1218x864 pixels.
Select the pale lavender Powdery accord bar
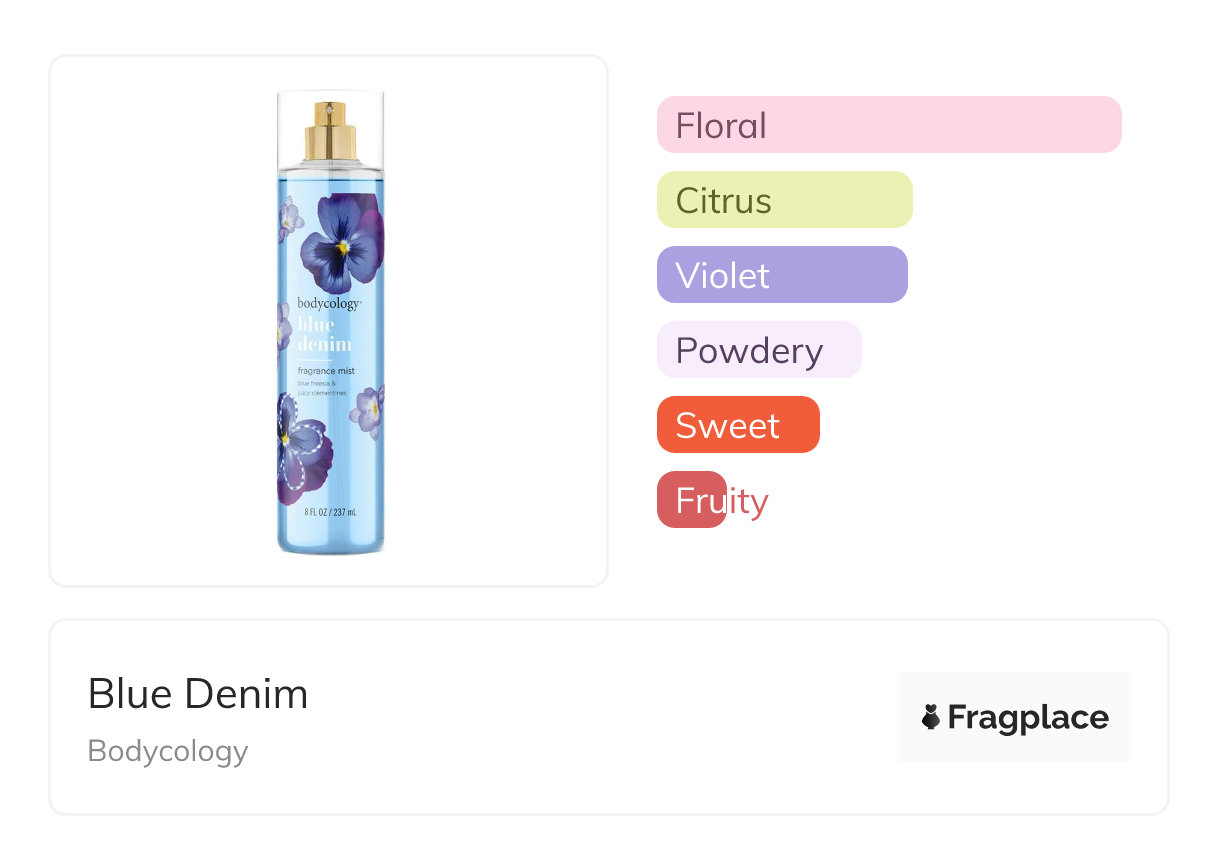tap(758, 350)
